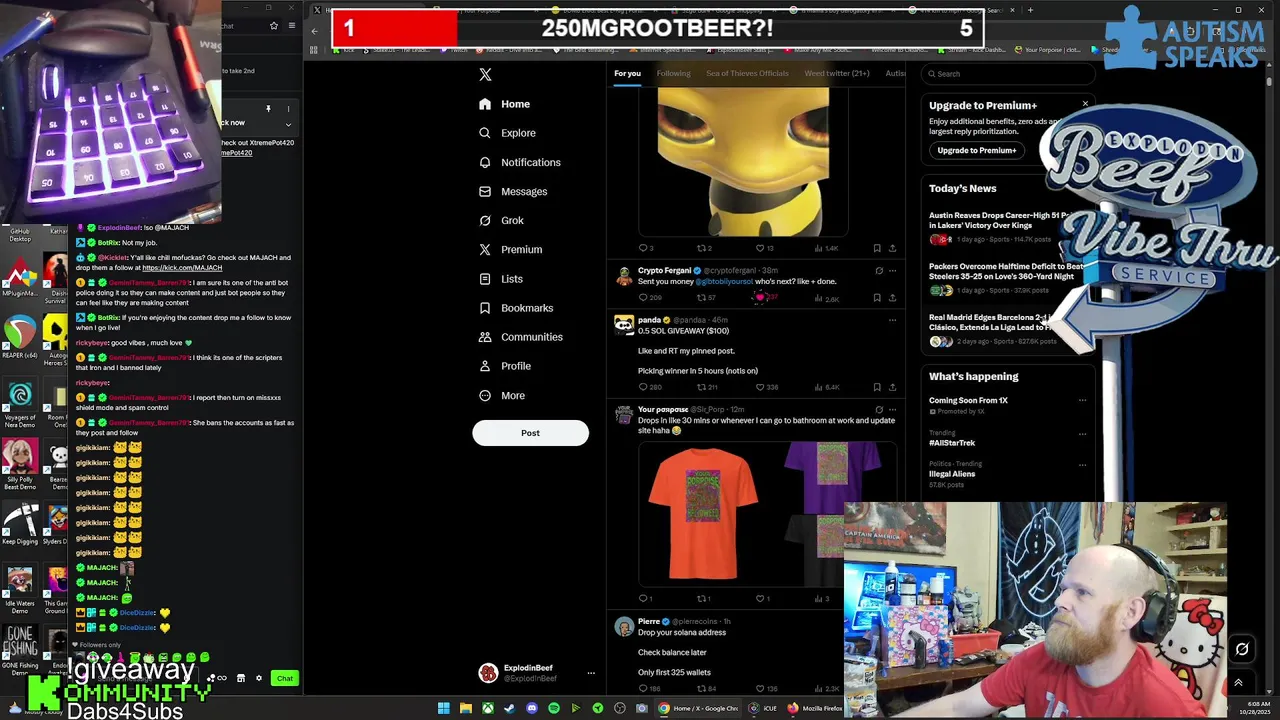Open Steam from taskbar
Screen dimensions: 1280x720
click(x=509, y=708)
